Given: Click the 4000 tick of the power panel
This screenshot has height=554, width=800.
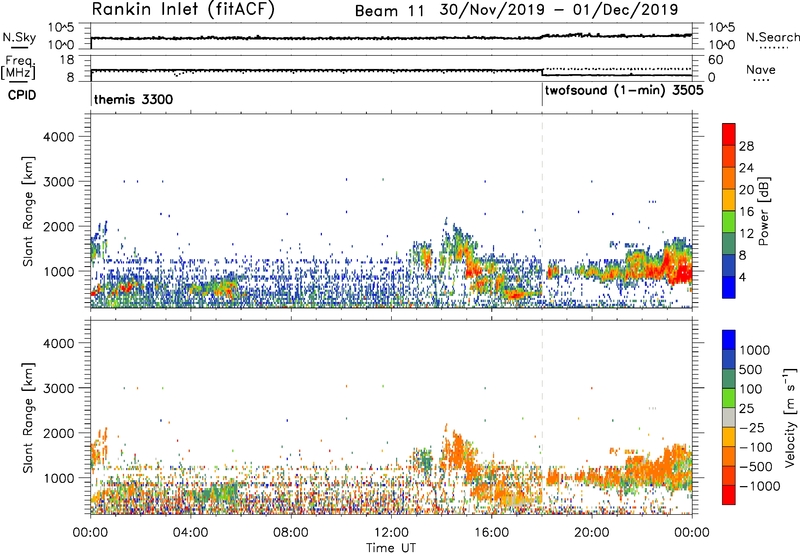Looking at the screenshot, I should [x=59, y=137].
